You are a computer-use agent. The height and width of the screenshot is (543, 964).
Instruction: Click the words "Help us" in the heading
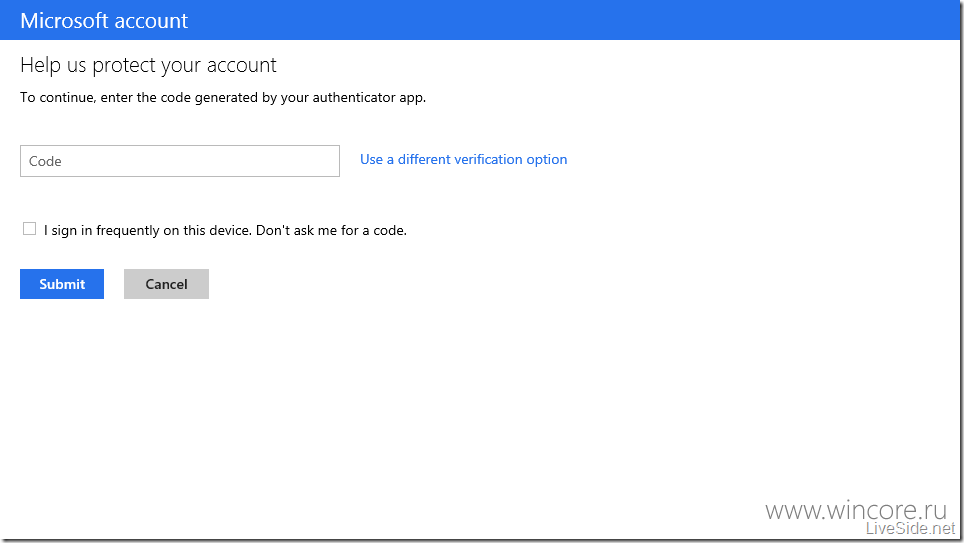(x=53, y=65)
